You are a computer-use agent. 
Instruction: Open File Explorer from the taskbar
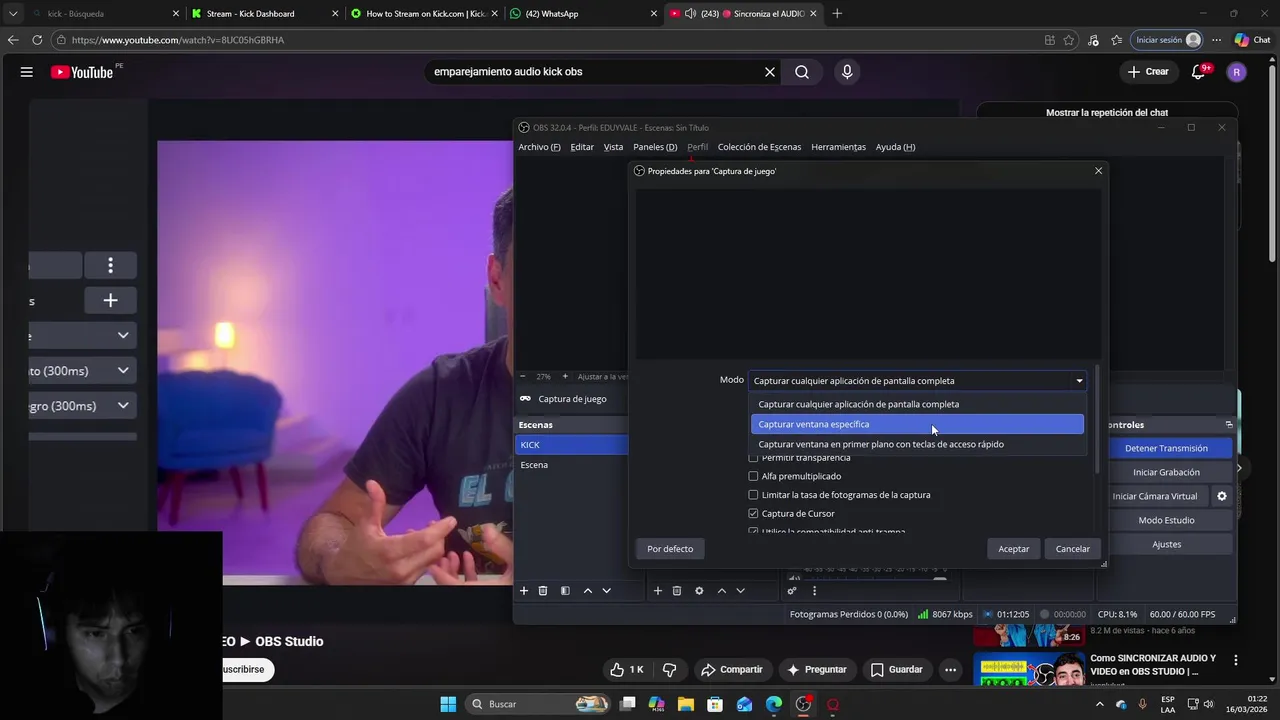[686, 704]
